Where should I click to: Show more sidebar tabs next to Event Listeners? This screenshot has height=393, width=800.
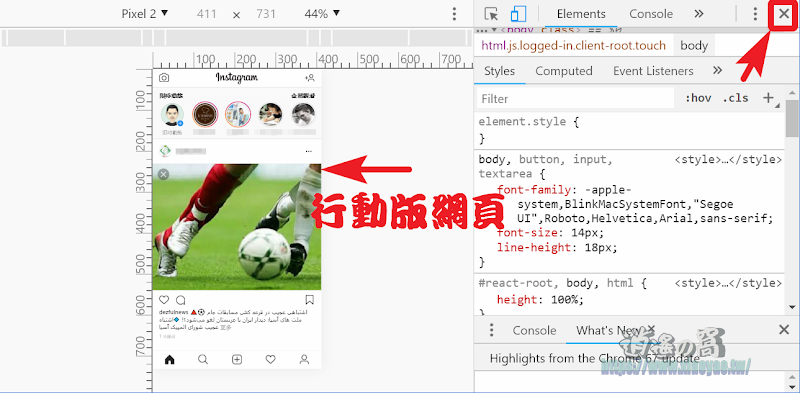point(717,70)
